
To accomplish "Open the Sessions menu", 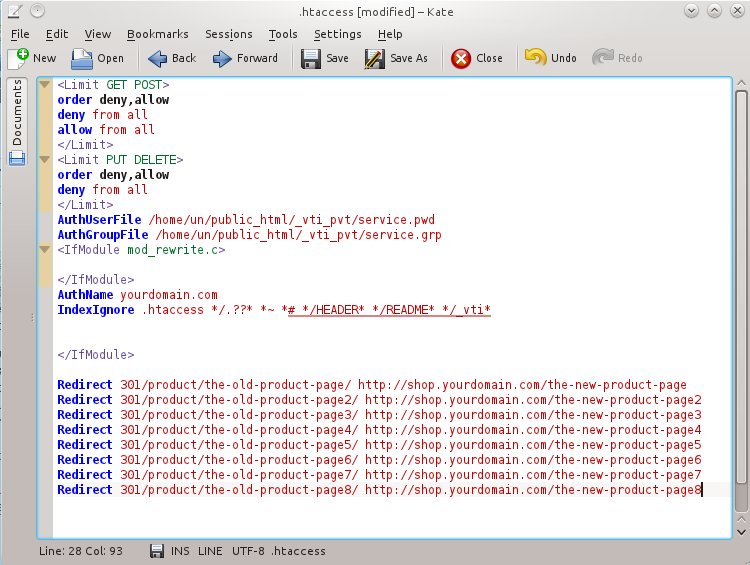I will (229, 34).
